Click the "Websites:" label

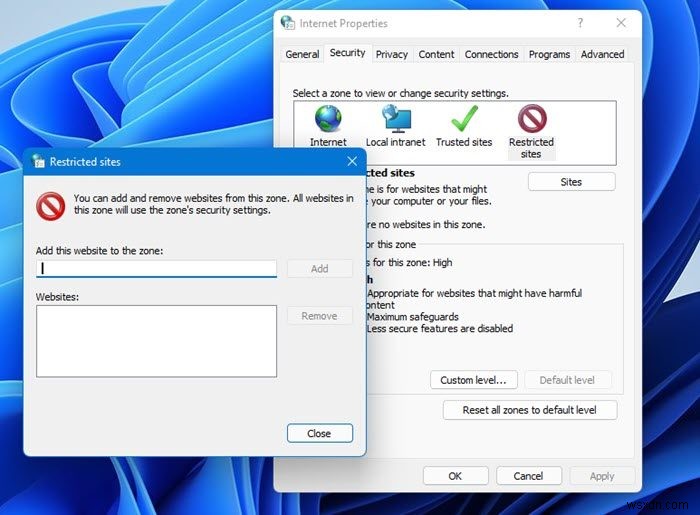[57, 297]
